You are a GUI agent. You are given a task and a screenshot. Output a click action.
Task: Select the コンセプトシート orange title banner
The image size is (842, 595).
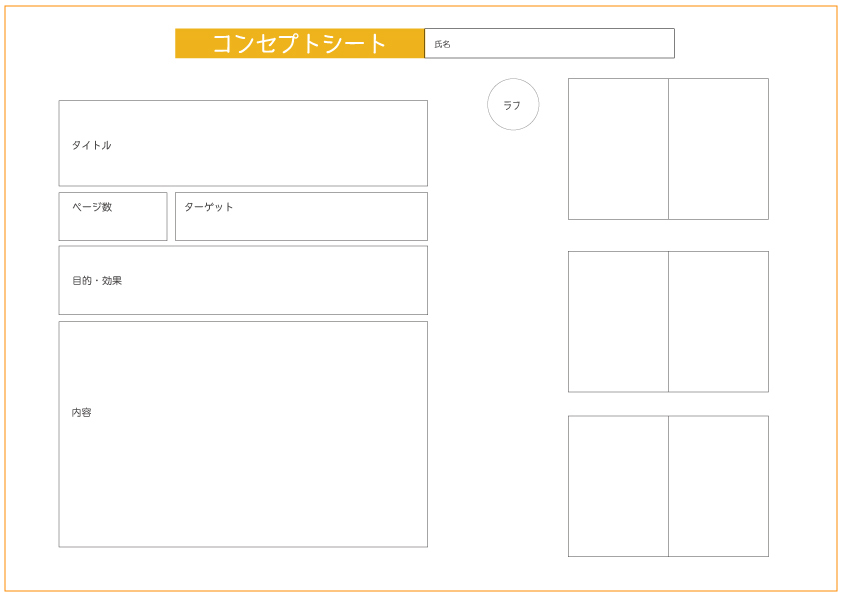pyautogui.click(x=300, y=43)
